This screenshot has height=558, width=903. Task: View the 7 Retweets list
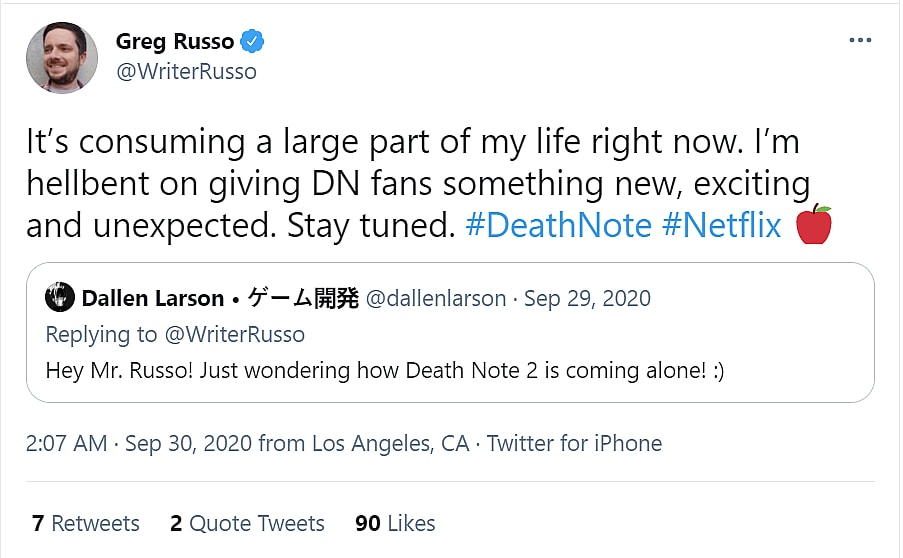(86, 523)
